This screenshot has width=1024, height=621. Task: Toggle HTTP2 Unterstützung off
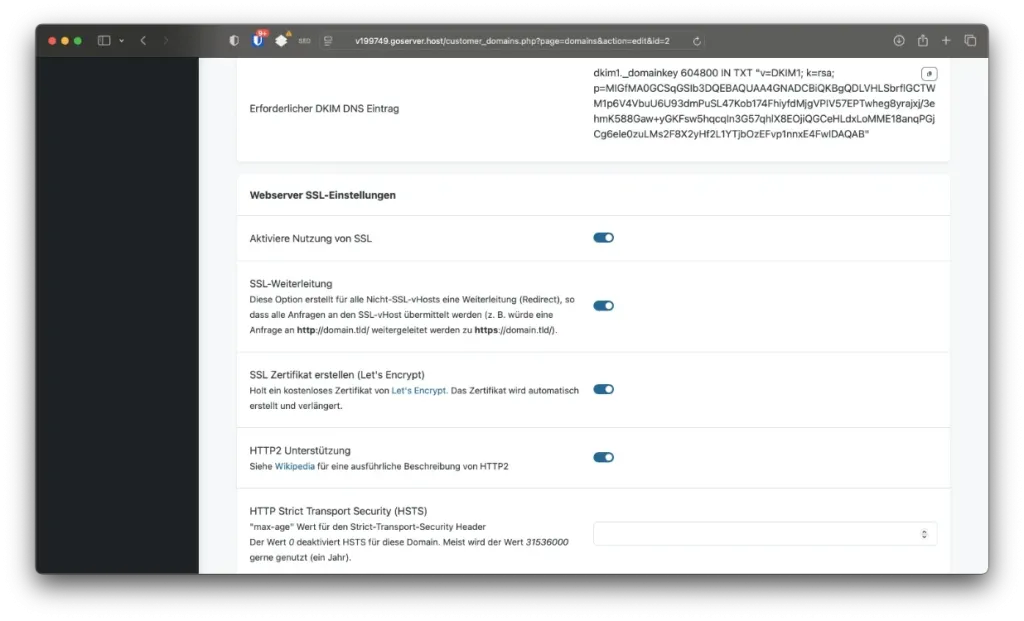[x=603, y=456]
